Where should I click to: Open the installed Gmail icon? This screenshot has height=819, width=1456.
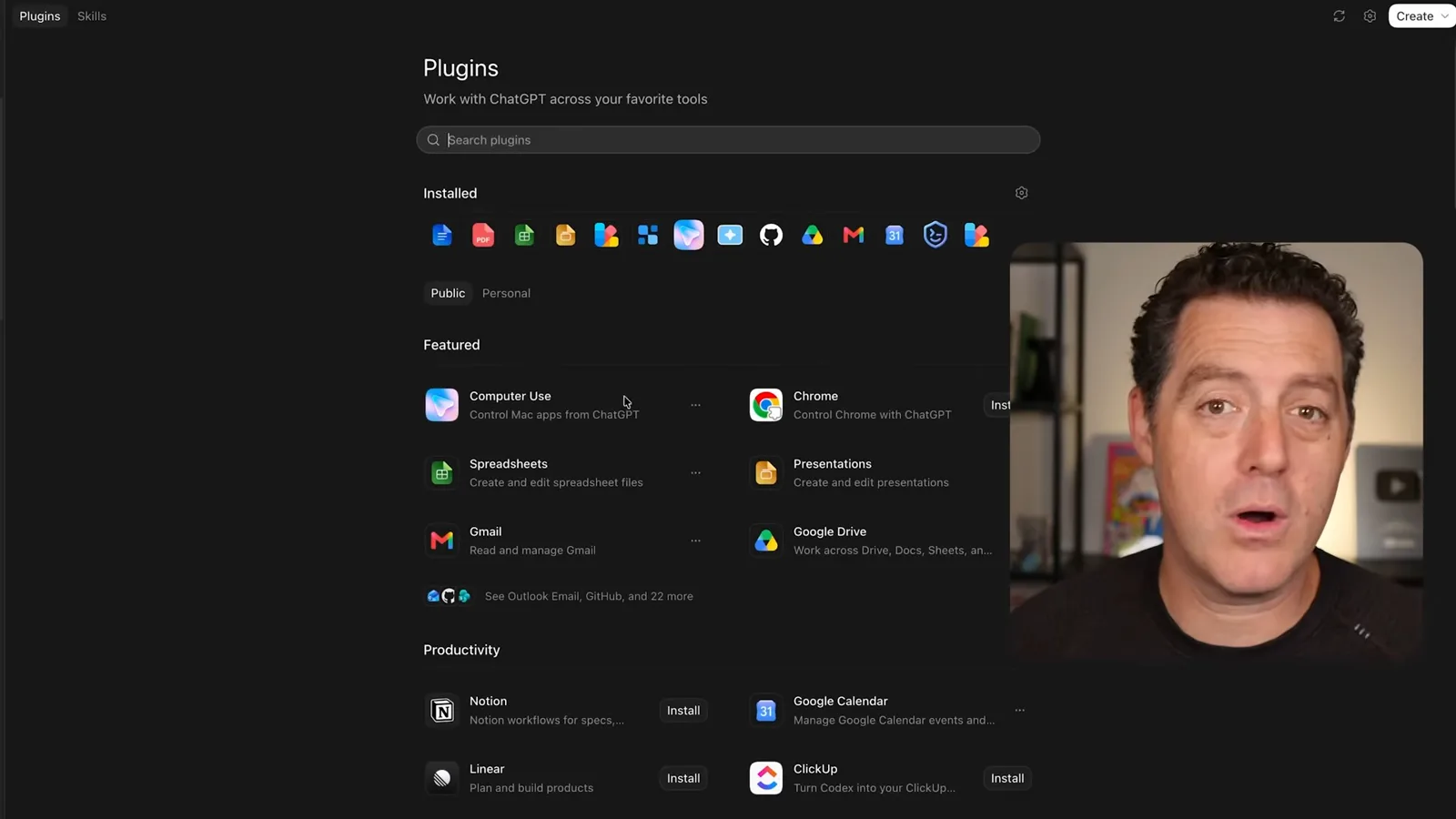pos(854,236)
